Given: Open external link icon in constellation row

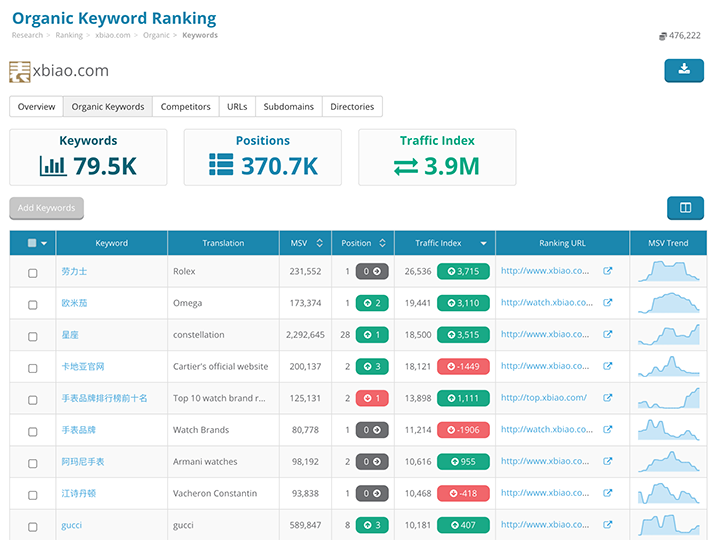Looking at the screenshot, I should [608, 335].
